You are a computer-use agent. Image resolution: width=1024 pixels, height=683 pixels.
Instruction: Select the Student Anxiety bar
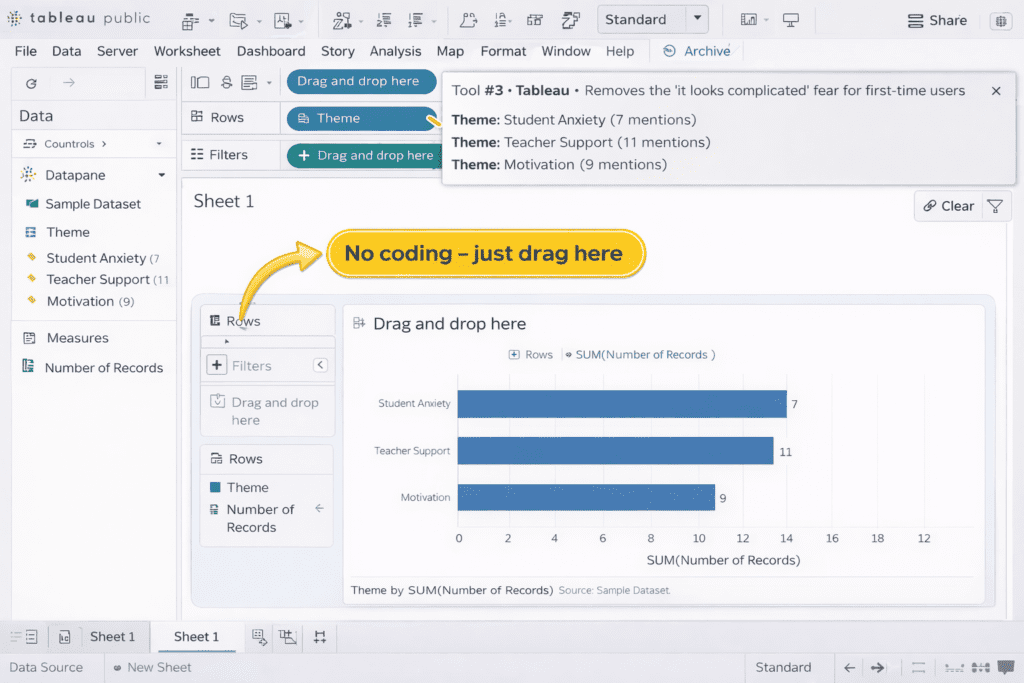[622, 404]
